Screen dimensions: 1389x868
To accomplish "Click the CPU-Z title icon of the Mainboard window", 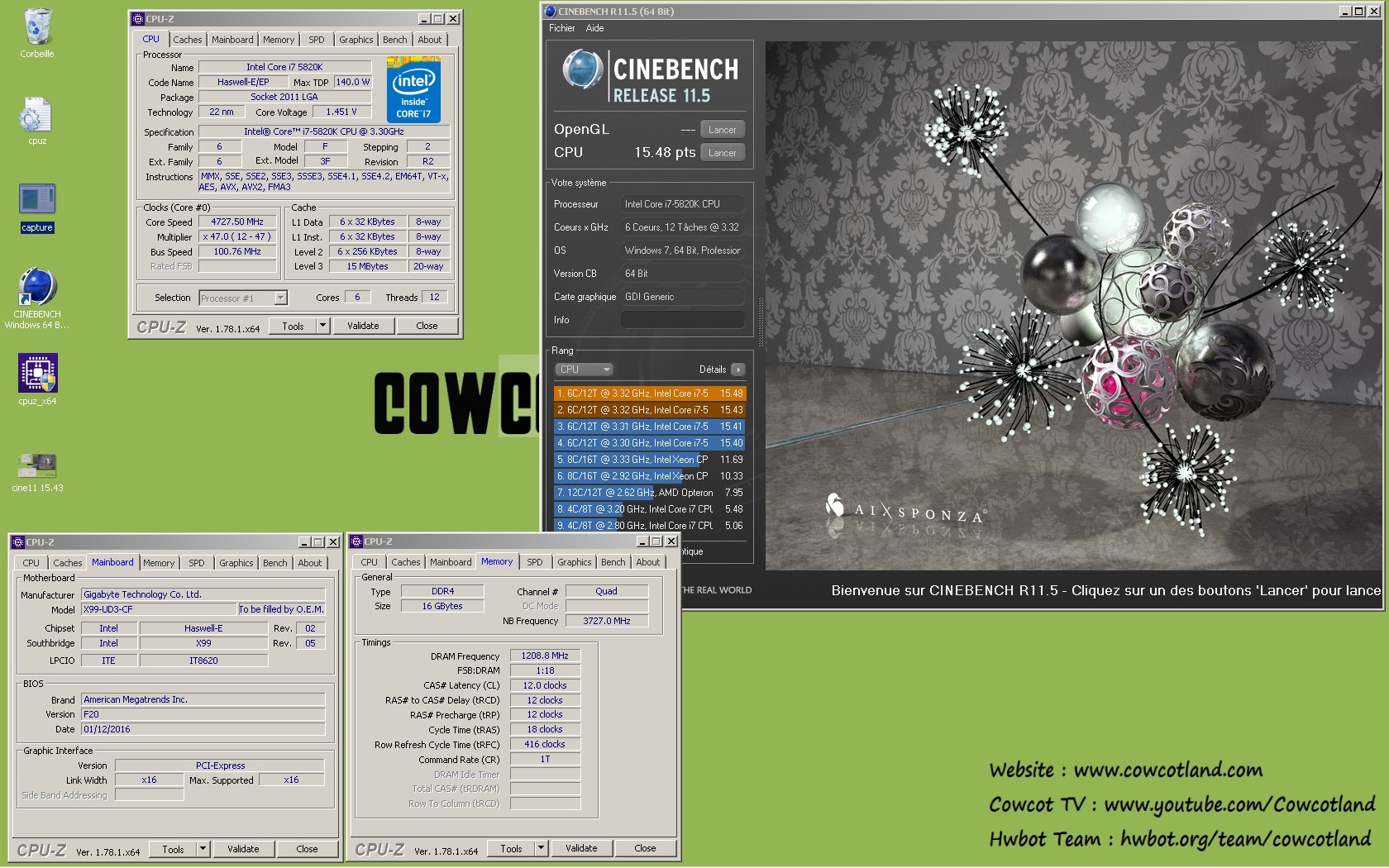I will tap(18, 542).
